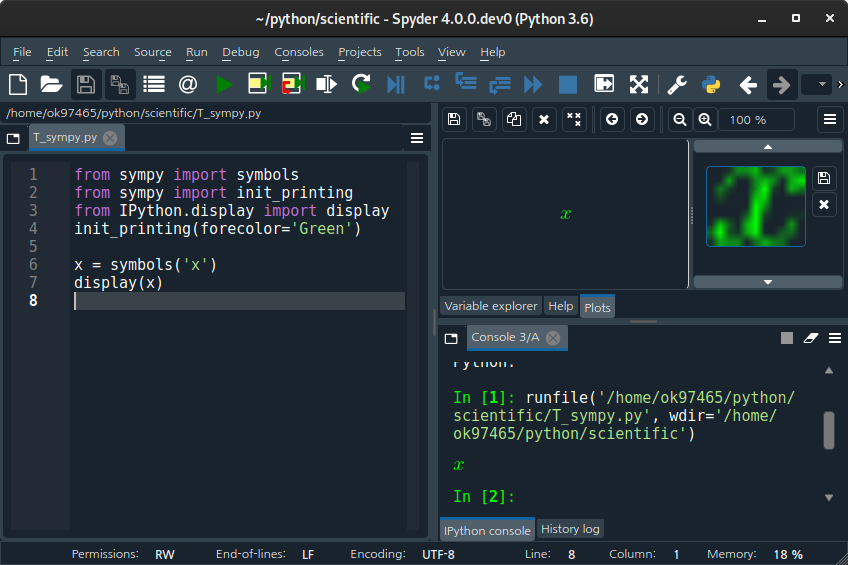Delete thumbnail plot with side X
Image resolution: width=848 pixels, height=565 pixels.
click(x=824, y=204)
